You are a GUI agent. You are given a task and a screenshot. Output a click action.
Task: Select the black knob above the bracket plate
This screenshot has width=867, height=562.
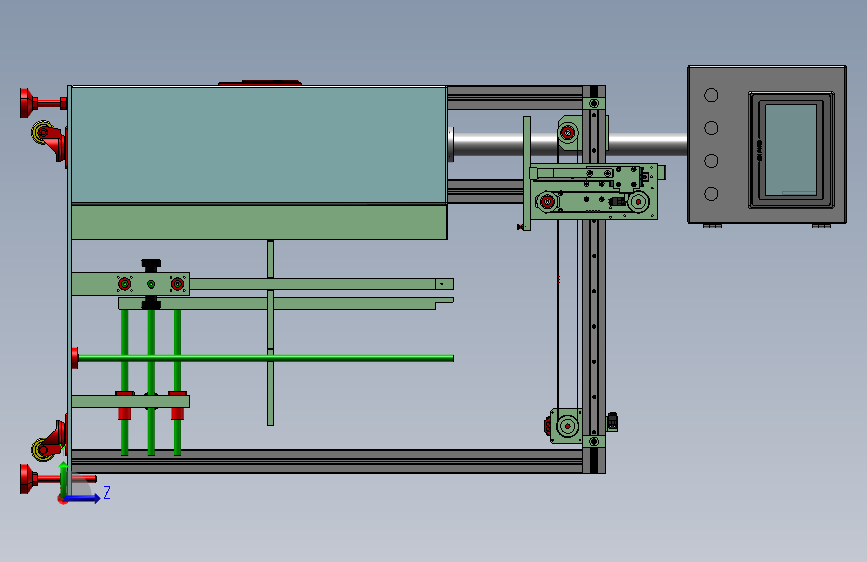pos(151,266)
